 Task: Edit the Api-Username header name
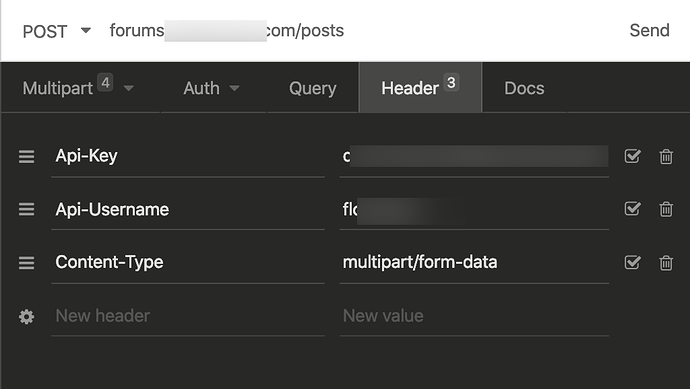[x=188, y=209]
